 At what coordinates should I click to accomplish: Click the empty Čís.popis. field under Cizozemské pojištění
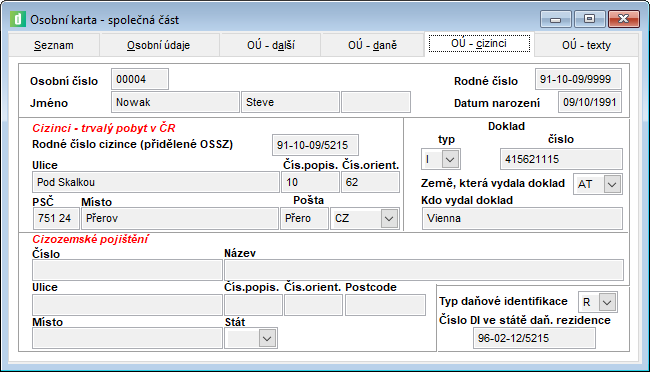click(253, 305)
